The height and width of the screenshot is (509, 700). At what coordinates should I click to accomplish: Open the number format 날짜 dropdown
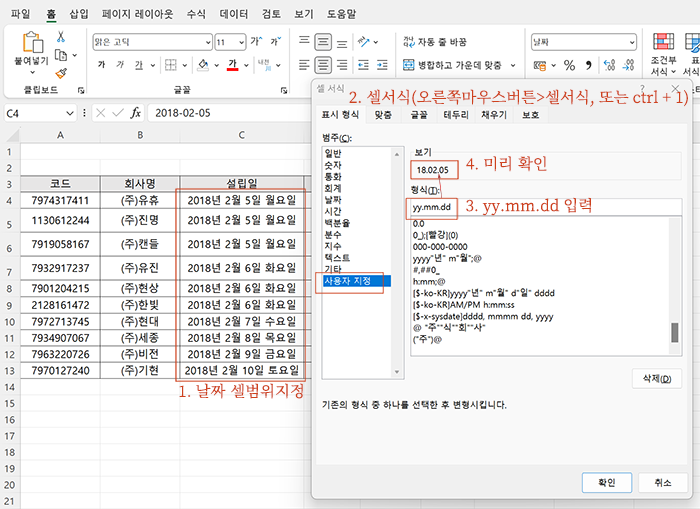pyautogui.click(x=632, y=42)
